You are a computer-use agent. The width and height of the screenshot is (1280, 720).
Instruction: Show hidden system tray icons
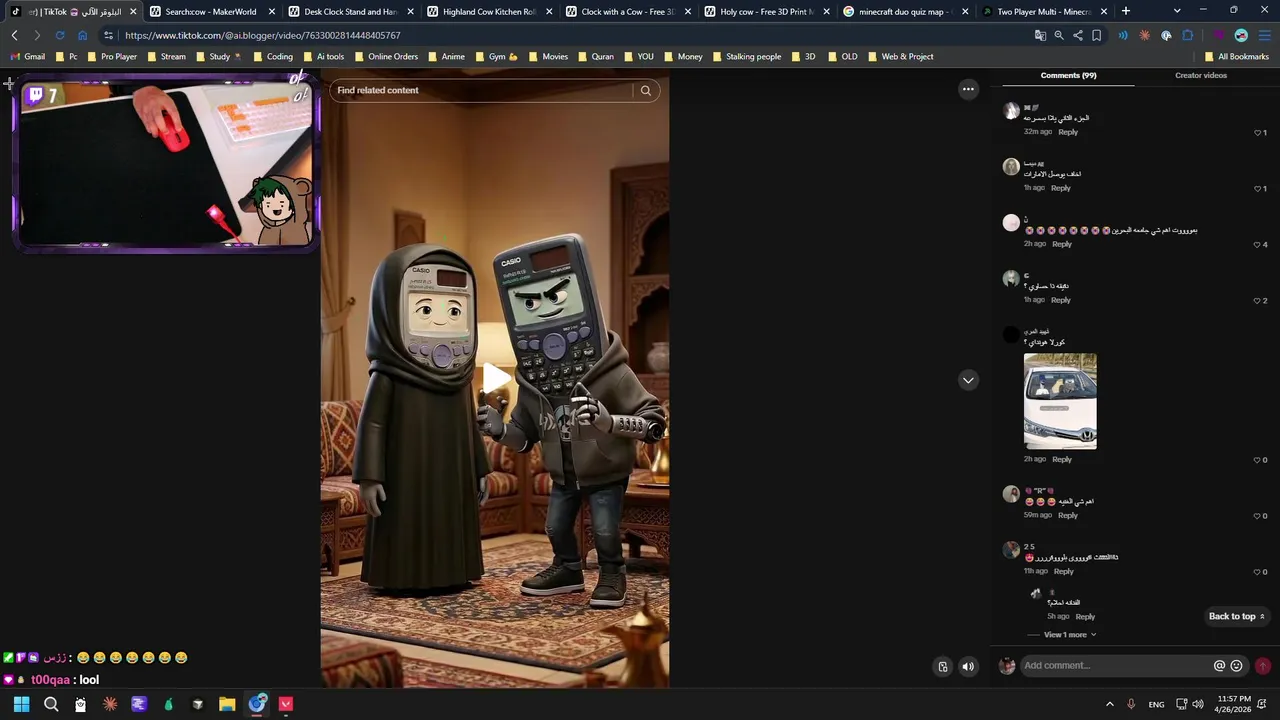[1109, 704]
